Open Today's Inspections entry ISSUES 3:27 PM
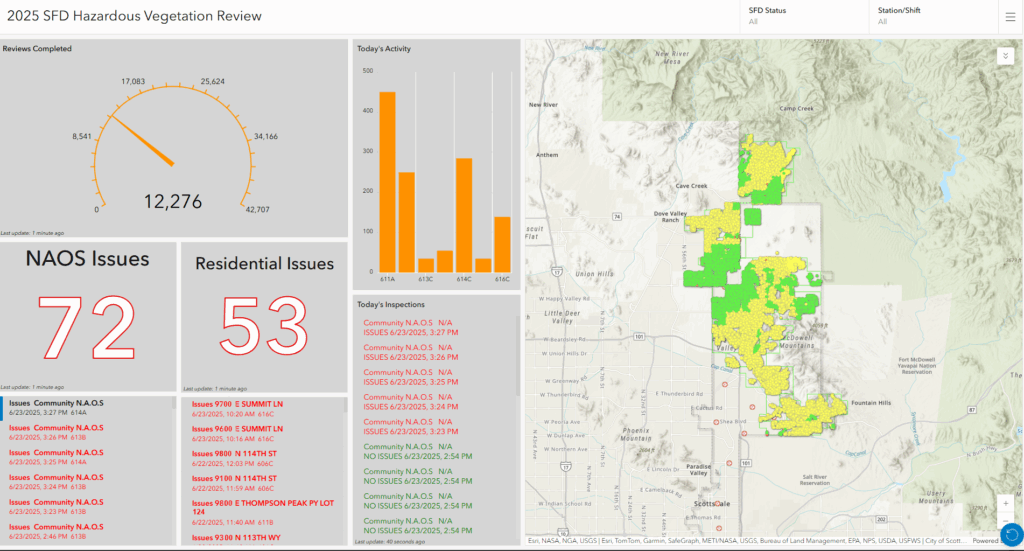This screenshot has height=551, width=1024. coord(436,328)
